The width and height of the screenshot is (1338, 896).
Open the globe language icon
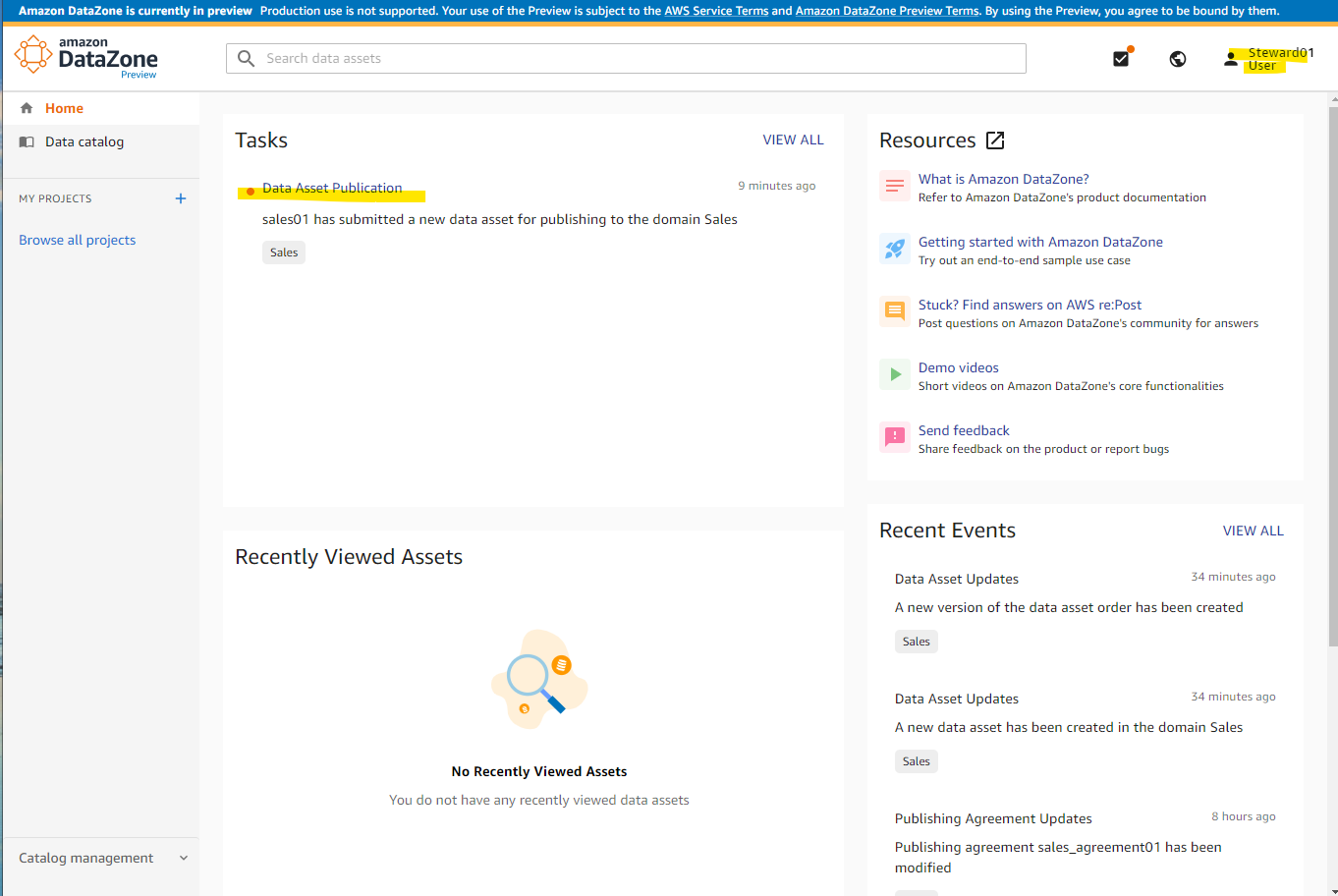(1178, 59)
